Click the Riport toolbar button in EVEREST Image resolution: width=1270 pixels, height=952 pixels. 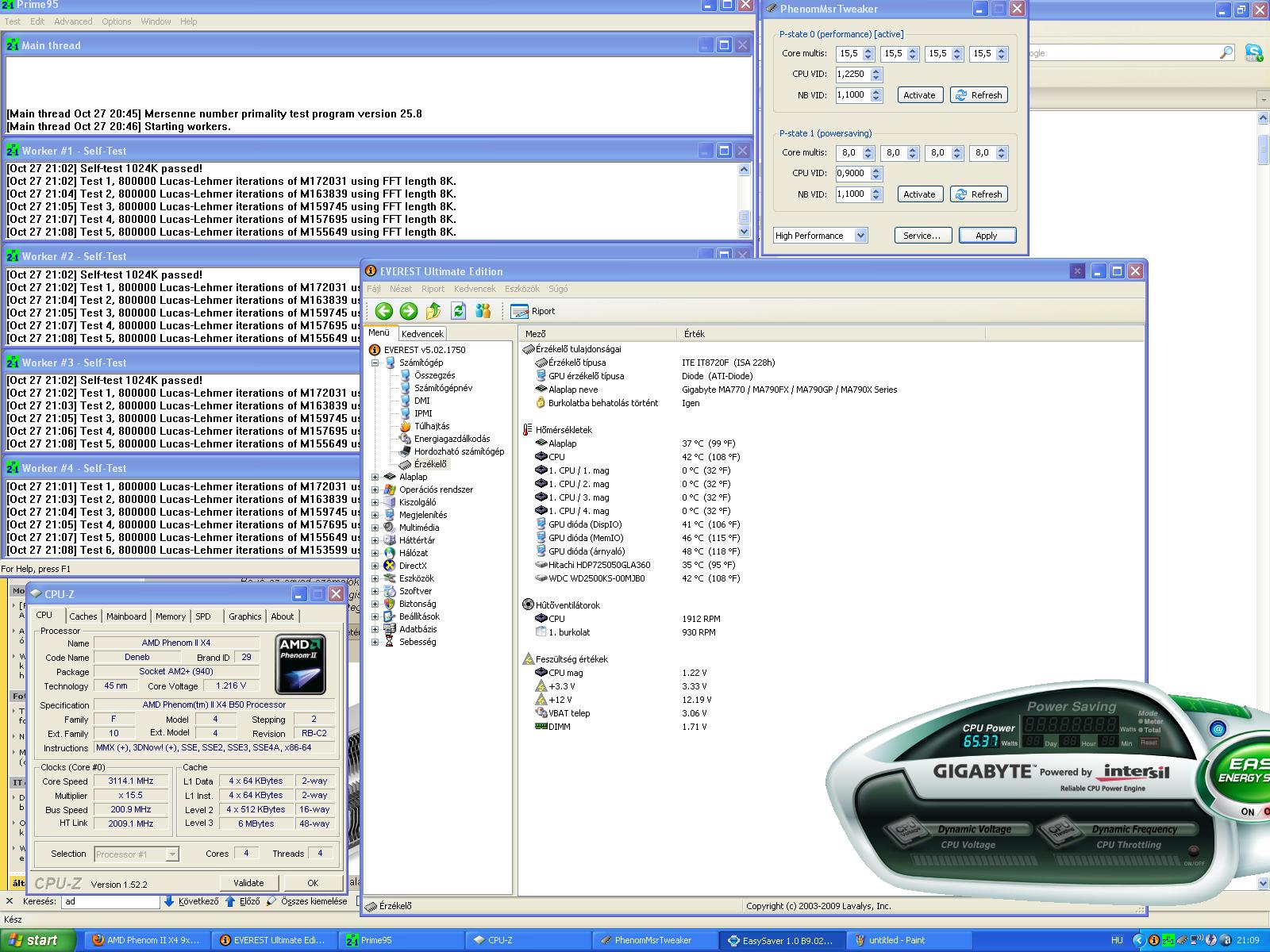[x=533, y=311]
